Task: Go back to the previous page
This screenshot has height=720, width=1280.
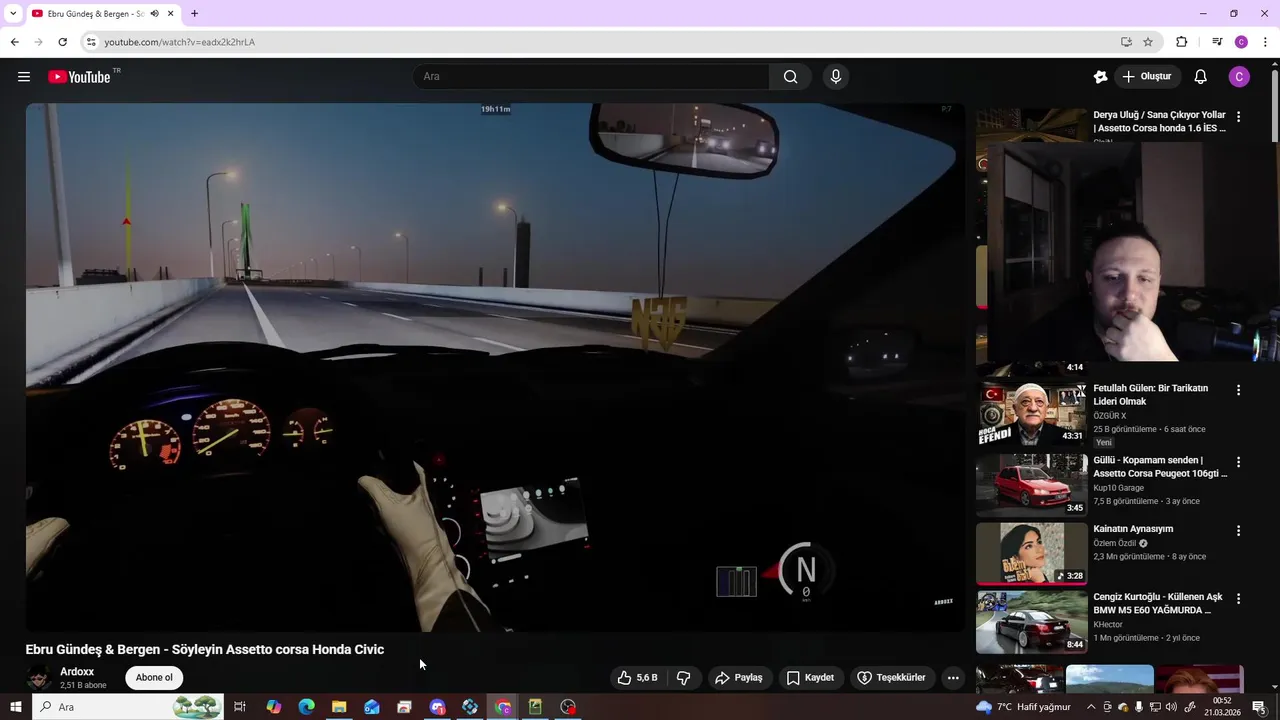Action: click(x=14, y=42)
